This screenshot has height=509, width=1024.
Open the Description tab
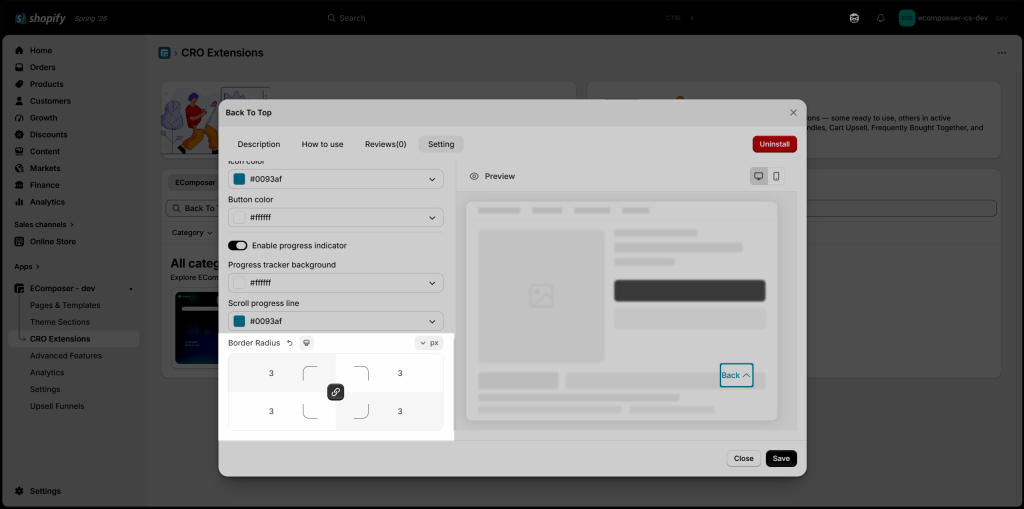tap(259, 144)
